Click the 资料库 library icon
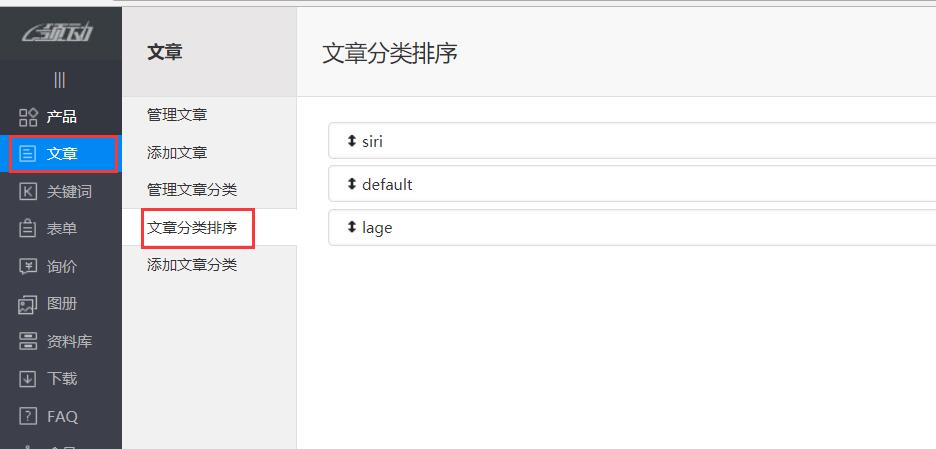Image resolution: width=936 pixels, height=449 pixels. pyautogui.click(x=28, y=342)
